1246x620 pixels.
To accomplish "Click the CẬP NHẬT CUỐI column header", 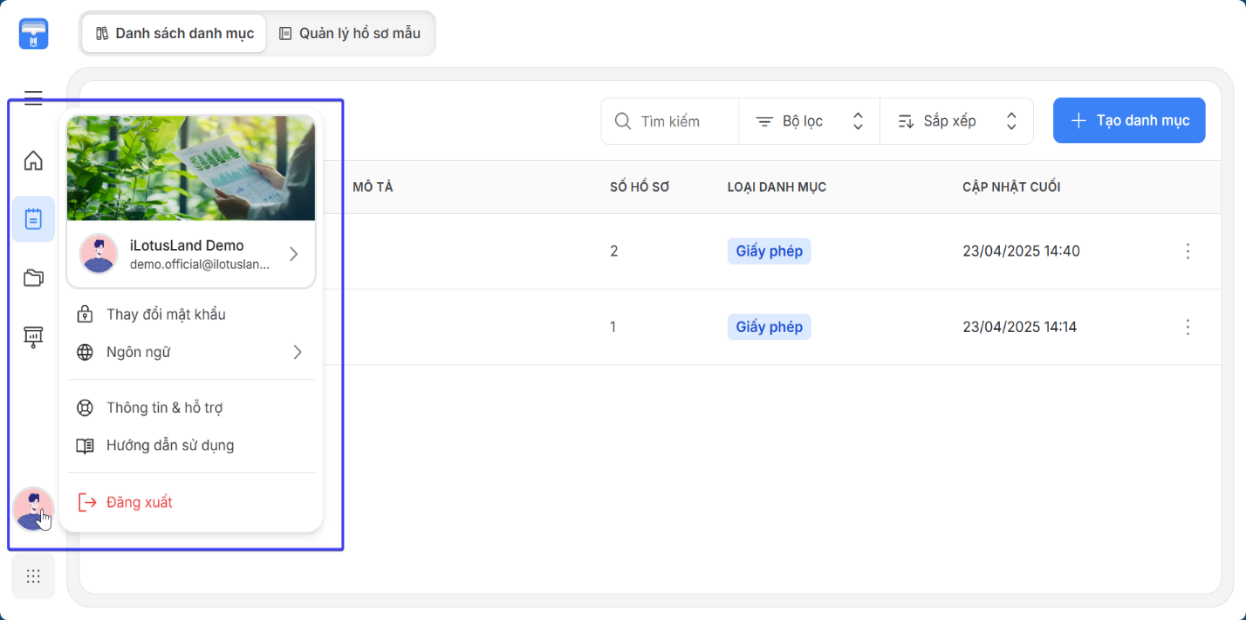I will pos(1012,187).
